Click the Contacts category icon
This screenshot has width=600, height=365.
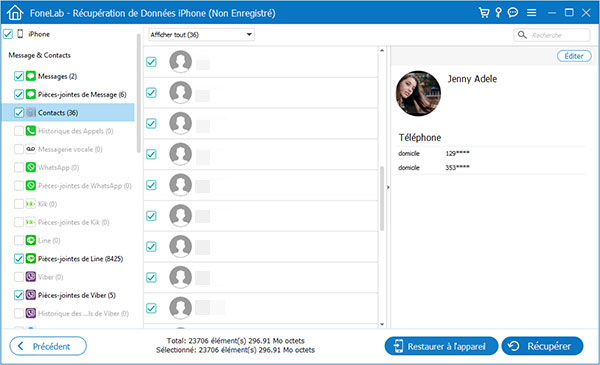pos(31,112)
